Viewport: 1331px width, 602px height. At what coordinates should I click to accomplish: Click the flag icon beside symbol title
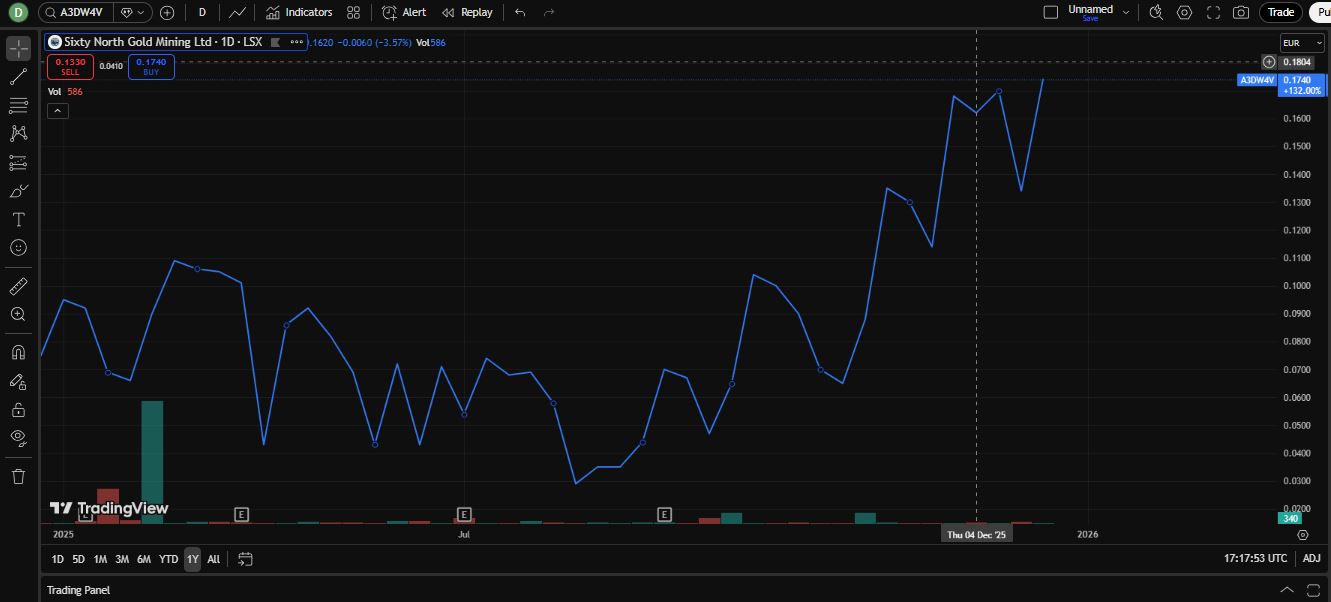(x=276, y=42)
